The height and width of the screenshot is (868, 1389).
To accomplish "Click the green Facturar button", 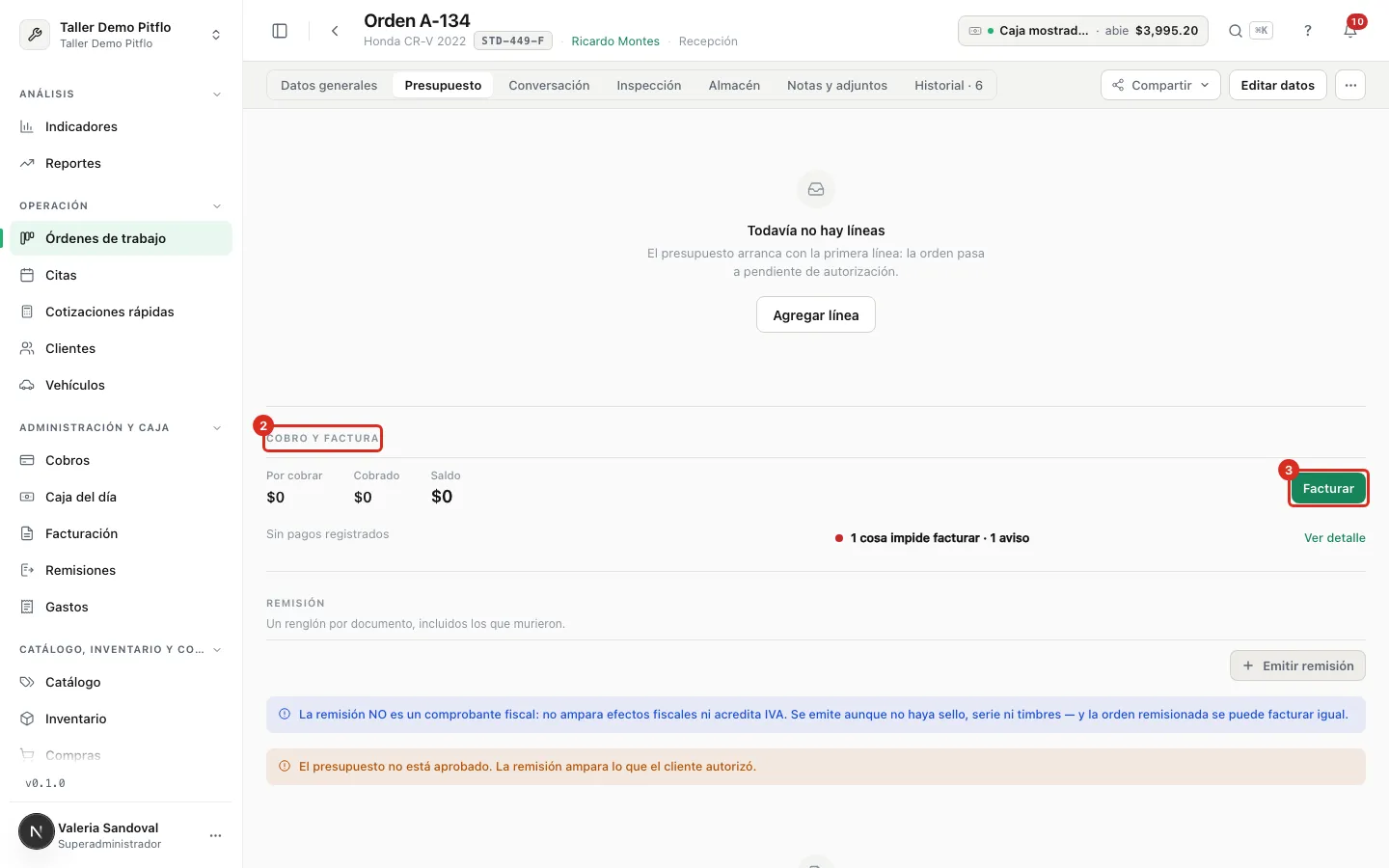I will (x=1328, y=489).
